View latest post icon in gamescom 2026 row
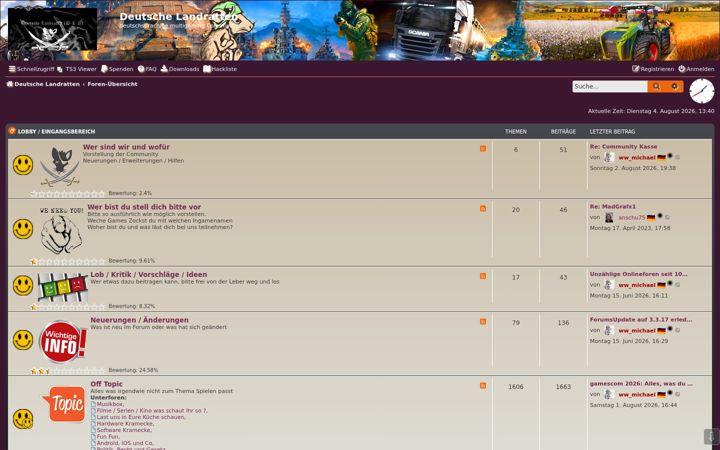This screenshot has width=720, height=450. point(677,394)
